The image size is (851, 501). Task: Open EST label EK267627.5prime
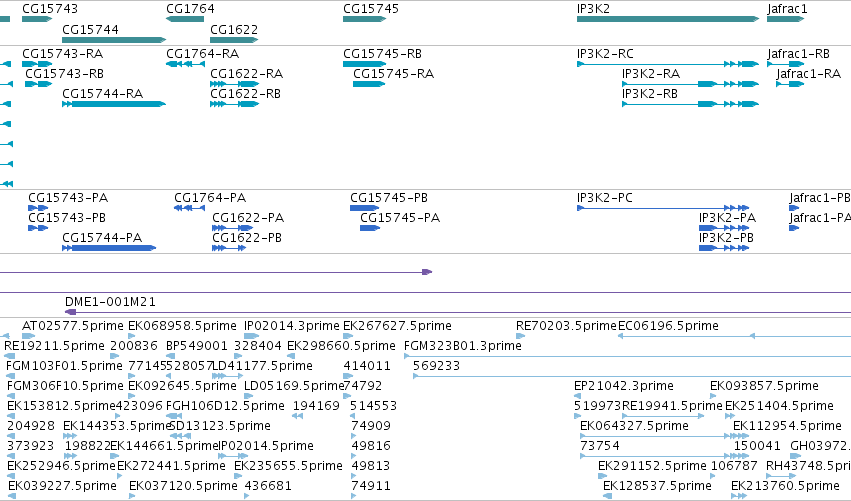(397, 326)
